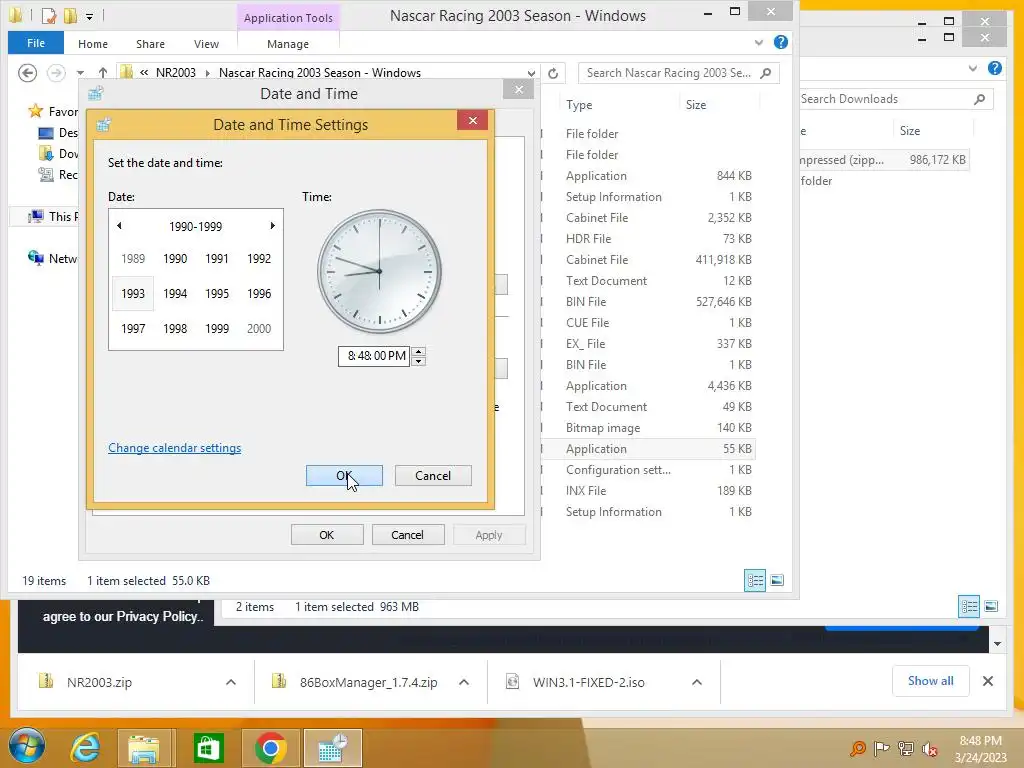Expand the ribbon chevron in Nascar window

pyautogui.click(x=759, y=42)
